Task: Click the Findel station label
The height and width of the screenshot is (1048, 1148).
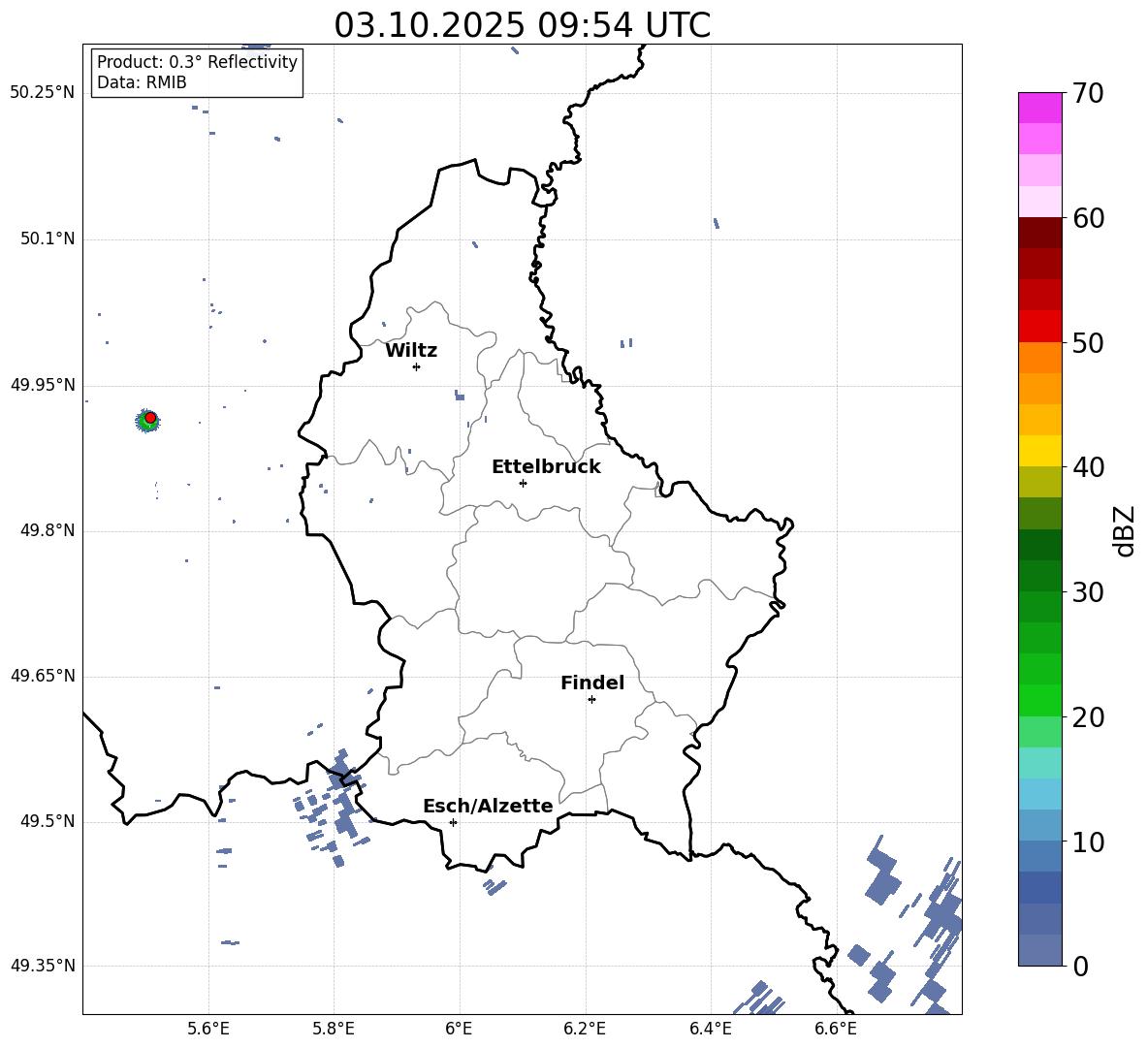Action: point(592,683)
